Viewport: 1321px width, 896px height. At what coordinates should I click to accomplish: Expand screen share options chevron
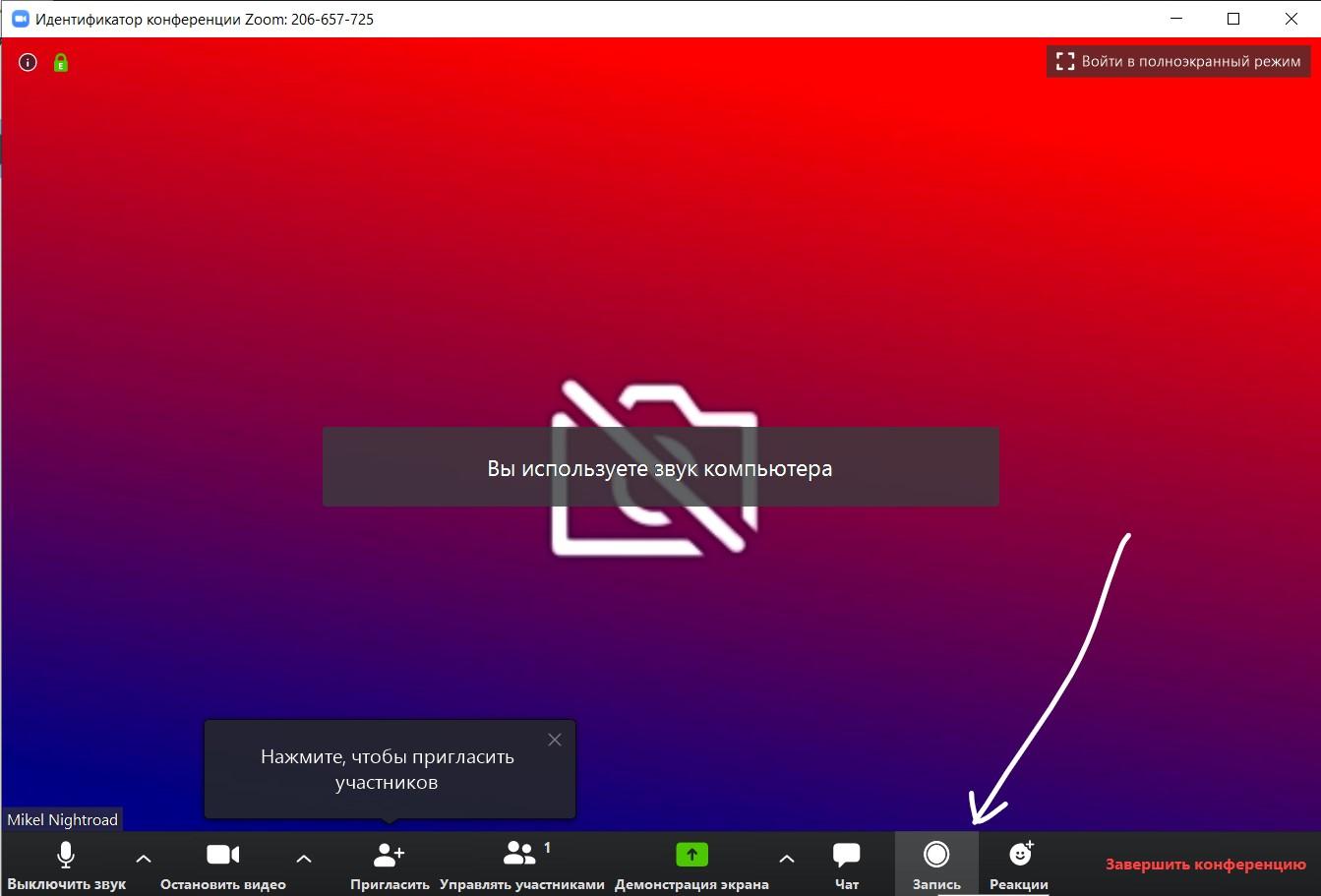(787, 859)
